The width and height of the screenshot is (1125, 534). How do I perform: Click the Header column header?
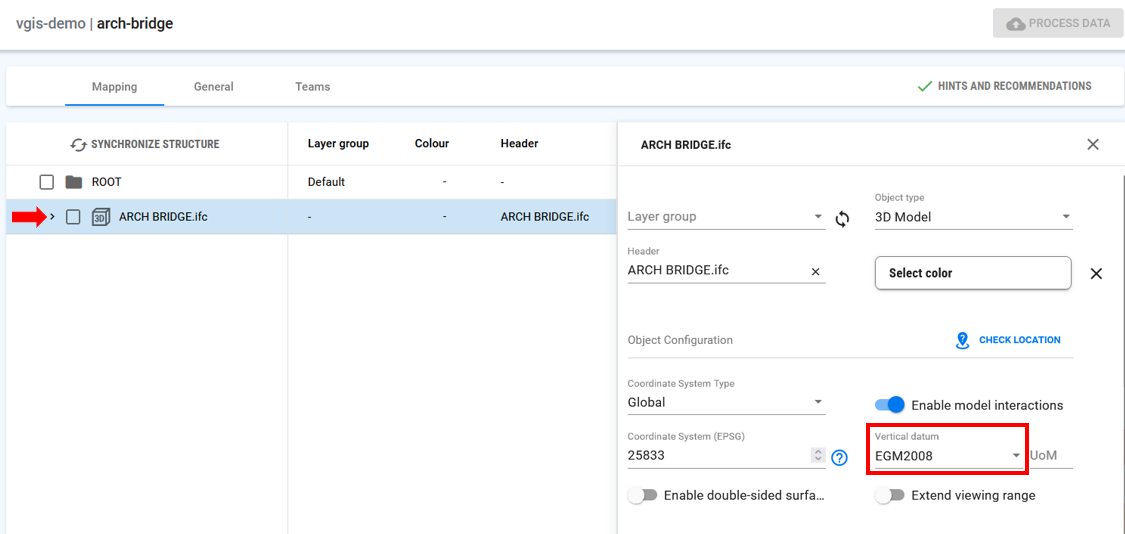click(x=519, y=144)
